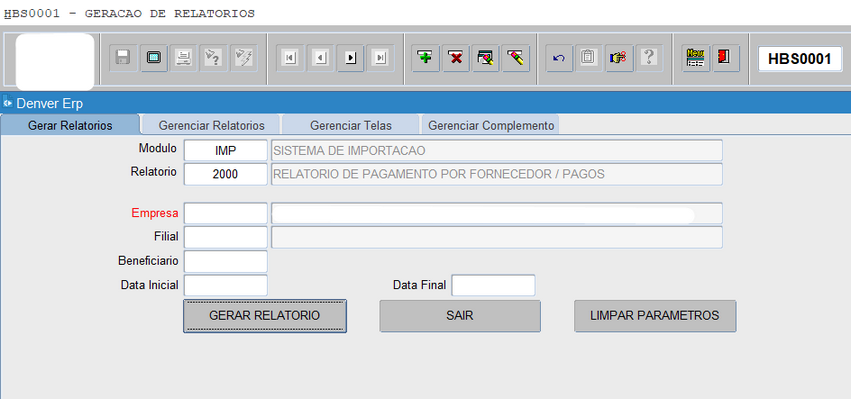Image resolution: width=851 pixels, height=399 pixels.
Task: Click the HBS0001 screen code field
Action: (800, 59)
